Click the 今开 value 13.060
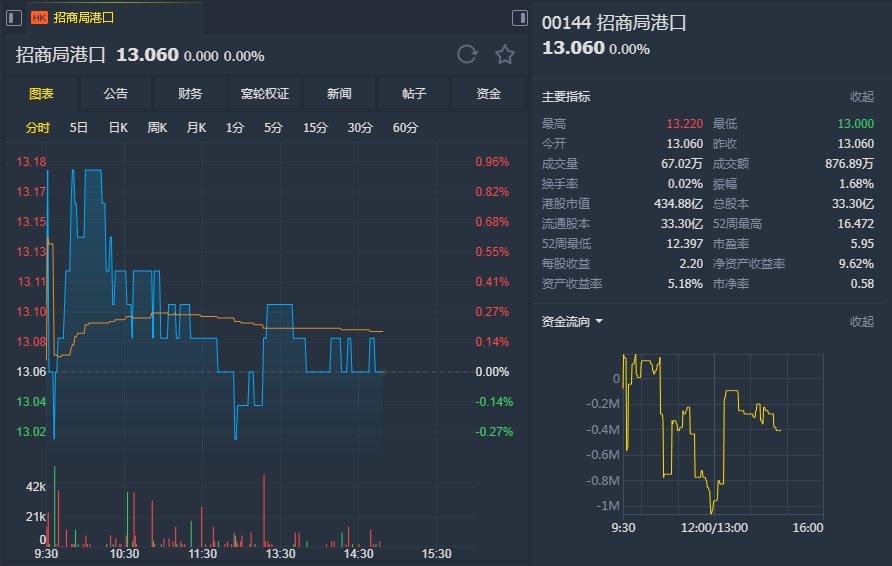The height and width of the screenshot is (566, 892). click(x=684, y=143)
